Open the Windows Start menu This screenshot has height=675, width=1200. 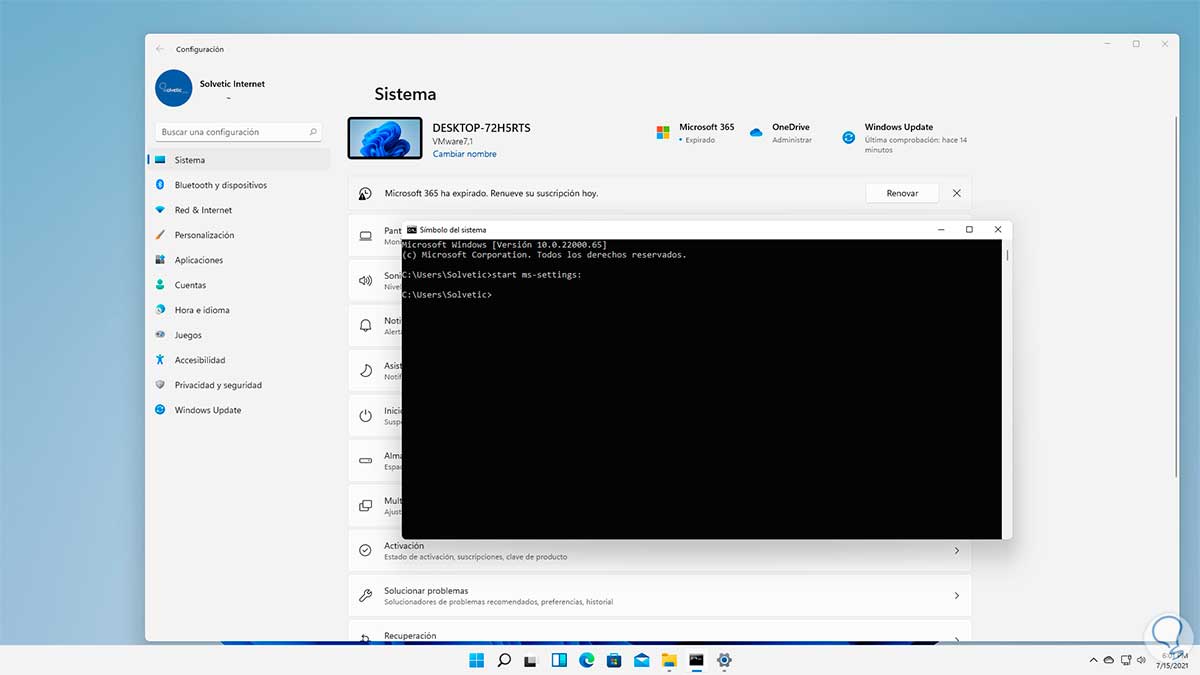[x=477, y=660]
